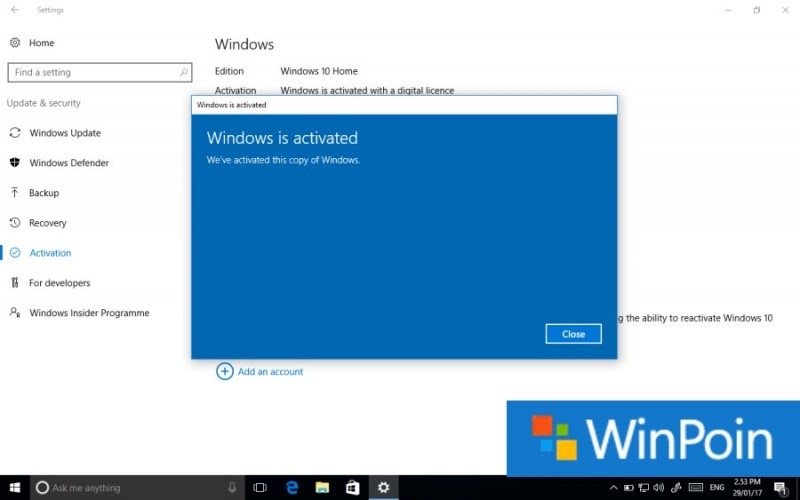Click the network icon in system tray

tap(644, 488)
